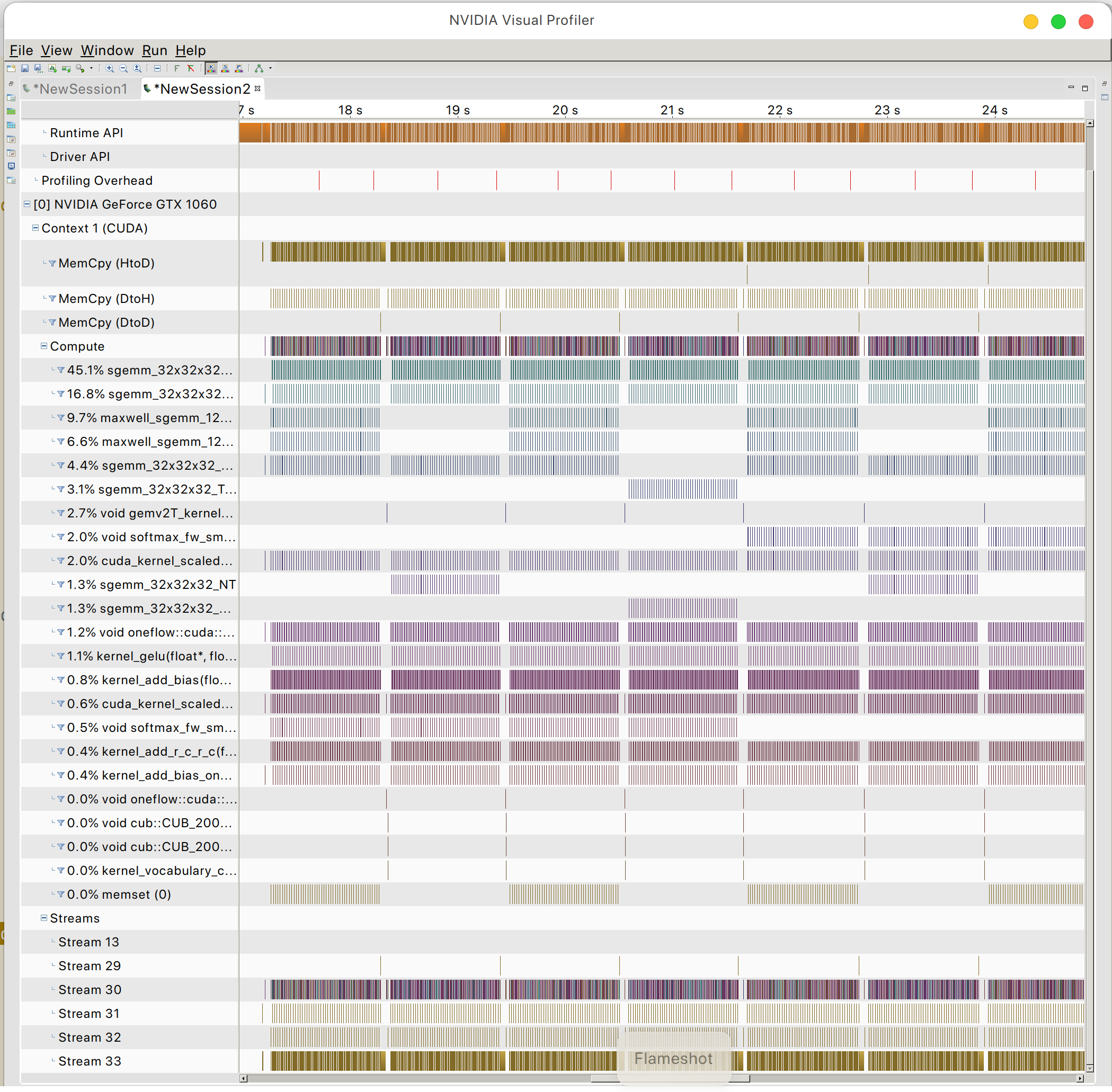
Task: Click the 20 s timeline ruler mark
Action: pyautogui.click(x=565, y=110)
